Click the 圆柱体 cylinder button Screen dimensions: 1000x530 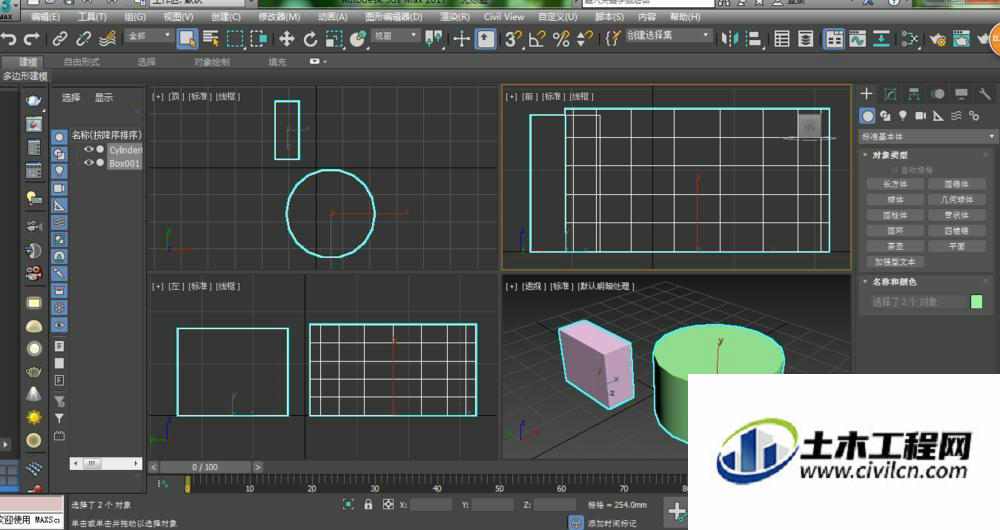point(895,215)
